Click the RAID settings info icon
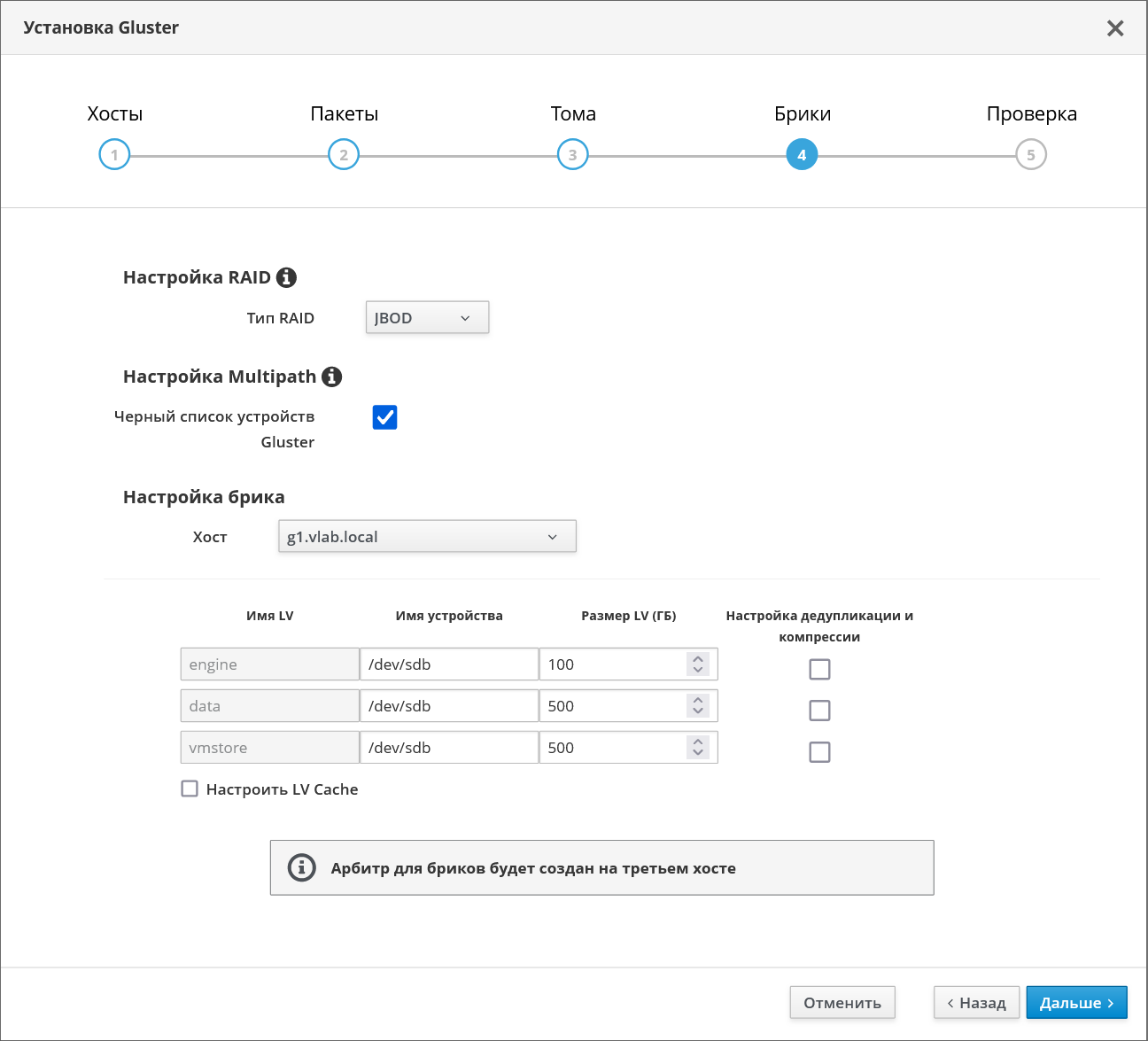The image size is (1148, 1041). point(286,277)
